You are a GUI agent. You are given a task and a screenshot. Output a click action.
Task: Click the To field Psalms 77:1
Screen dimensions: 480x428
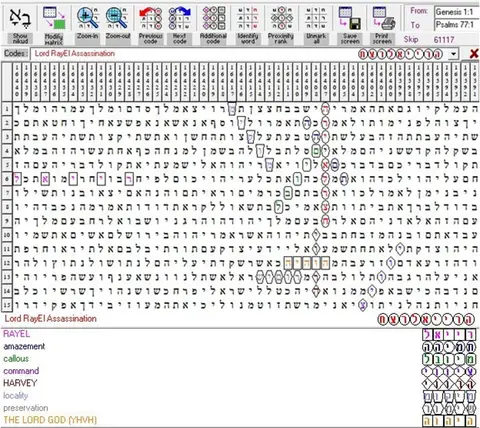pos(457,25)
